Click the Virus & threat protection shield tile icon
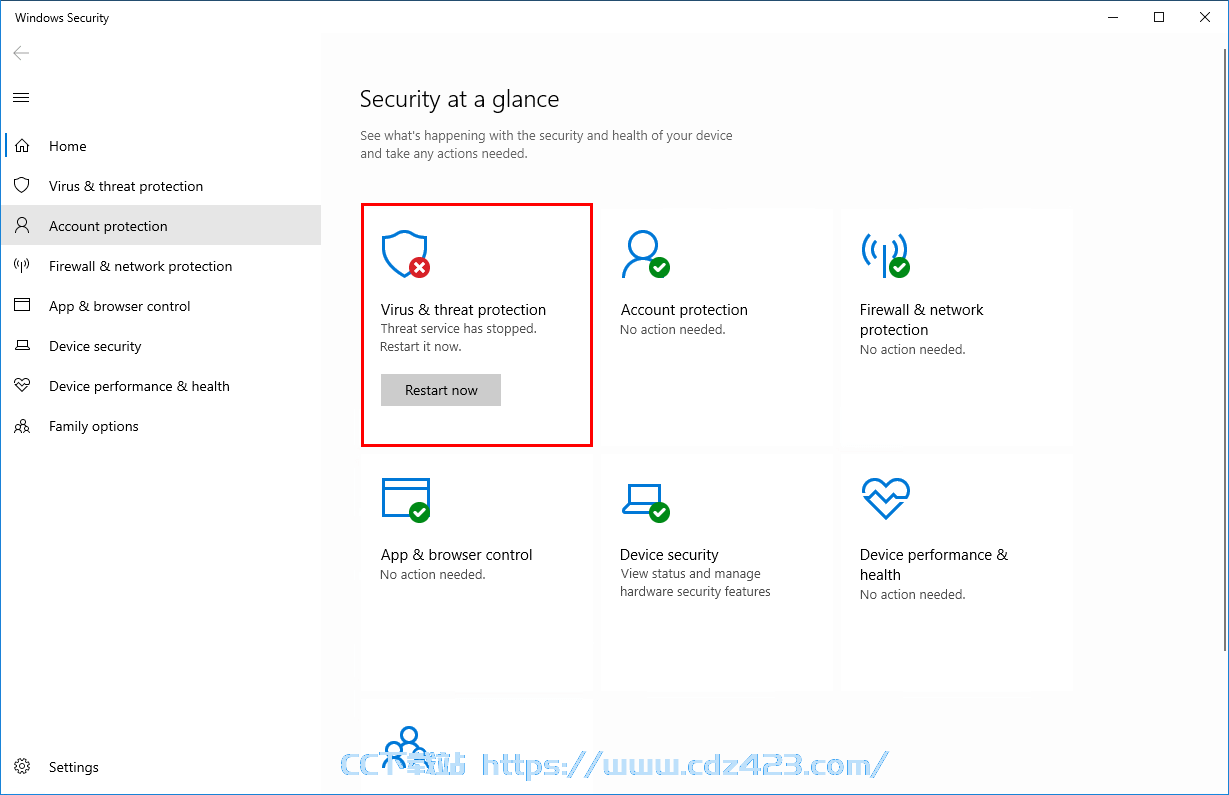The height and width of the screenshot is (795, 1229). coord(405,254)
